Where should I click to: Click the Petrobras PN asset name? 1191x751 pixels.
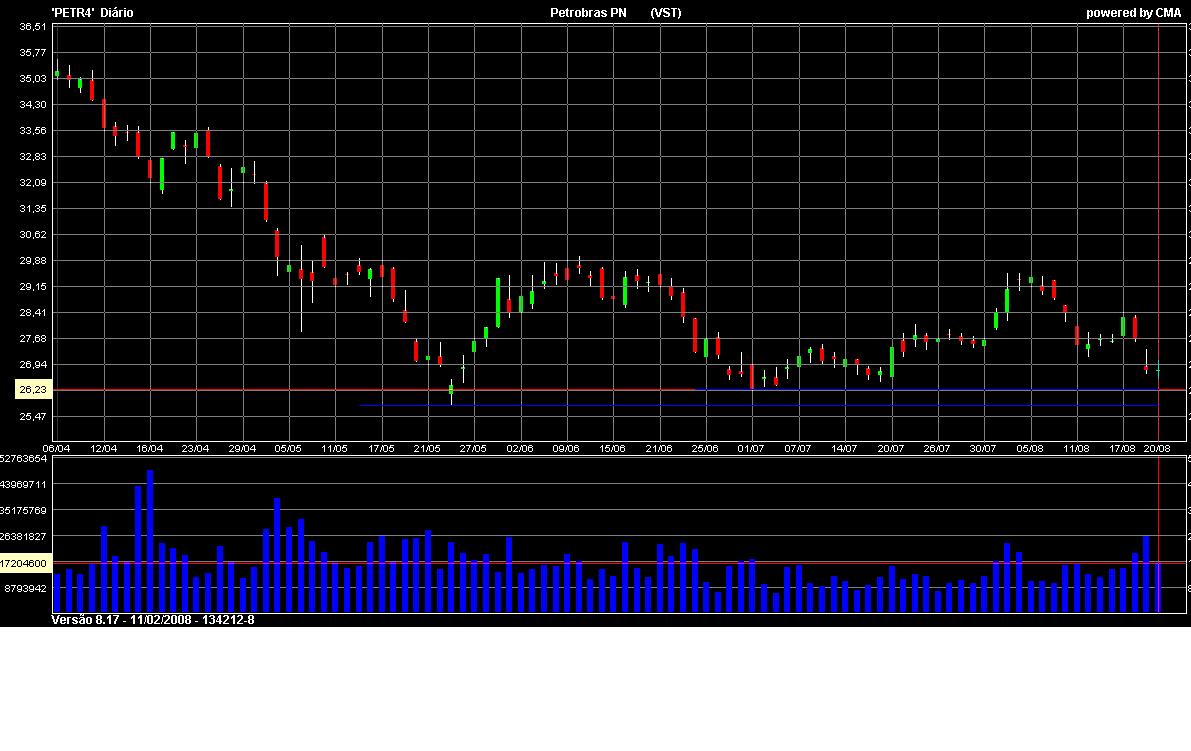point(588,13)
